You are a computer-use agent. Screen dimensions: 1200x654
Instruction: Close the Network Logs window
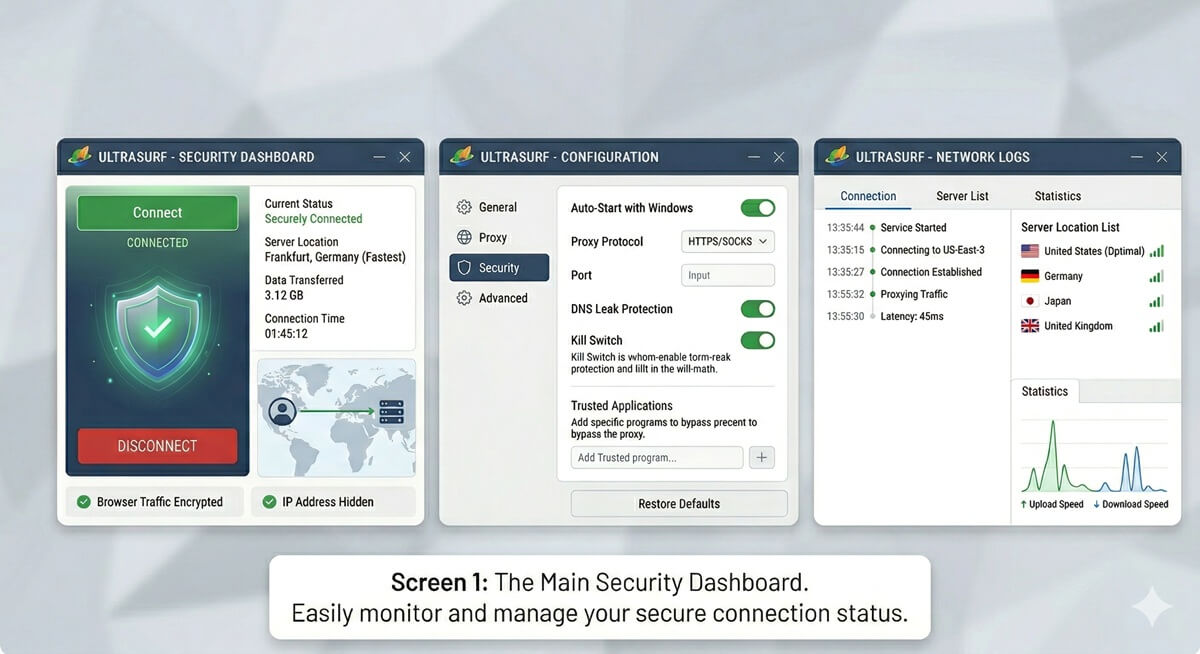[1161, 157]
